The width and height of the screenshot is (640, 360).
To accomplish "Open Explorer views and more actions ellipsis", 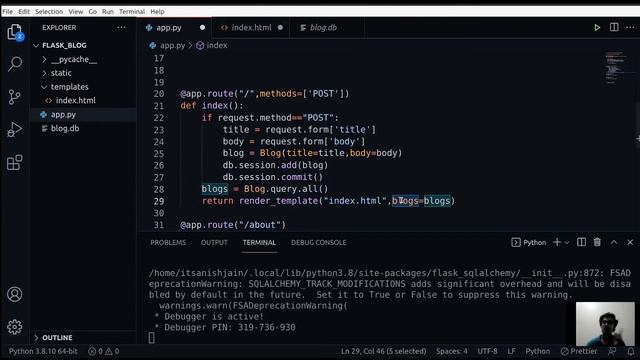I will 122,27.
